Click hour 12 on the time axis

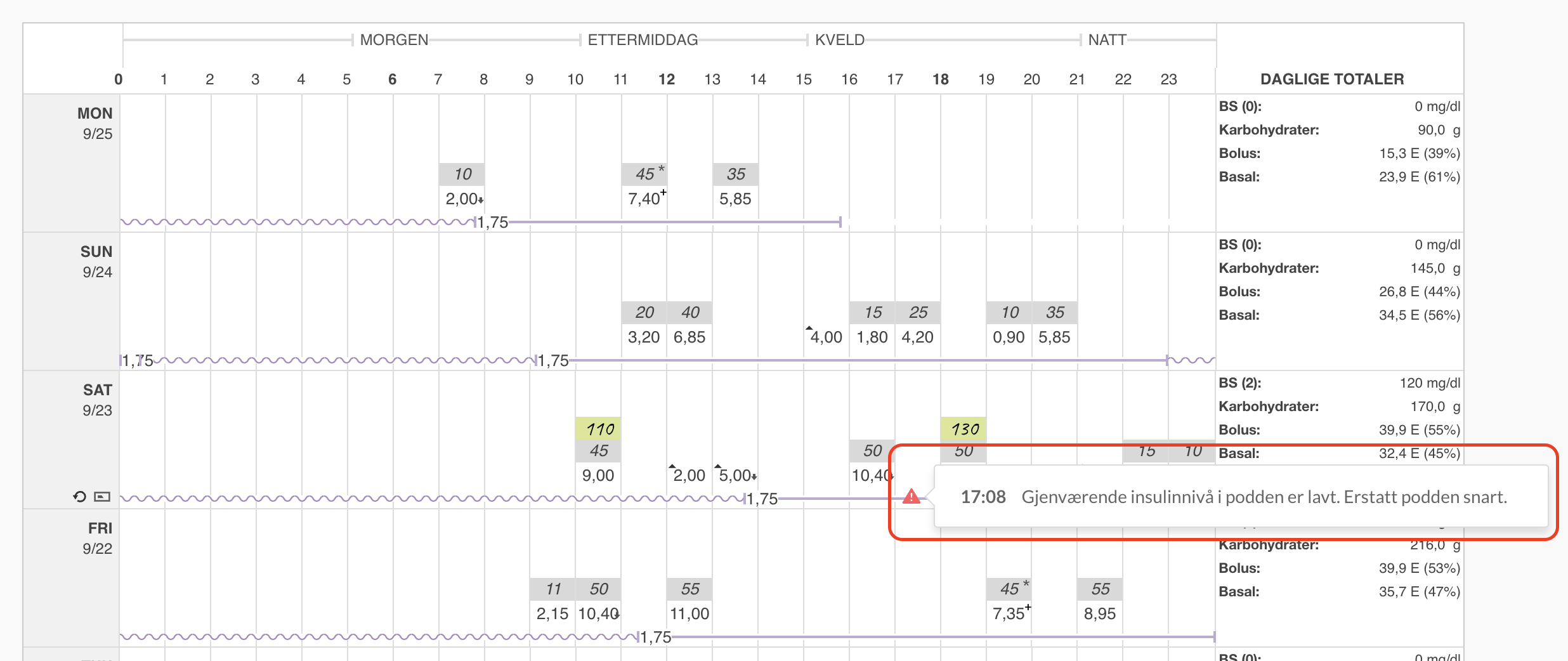click(667, 79)
